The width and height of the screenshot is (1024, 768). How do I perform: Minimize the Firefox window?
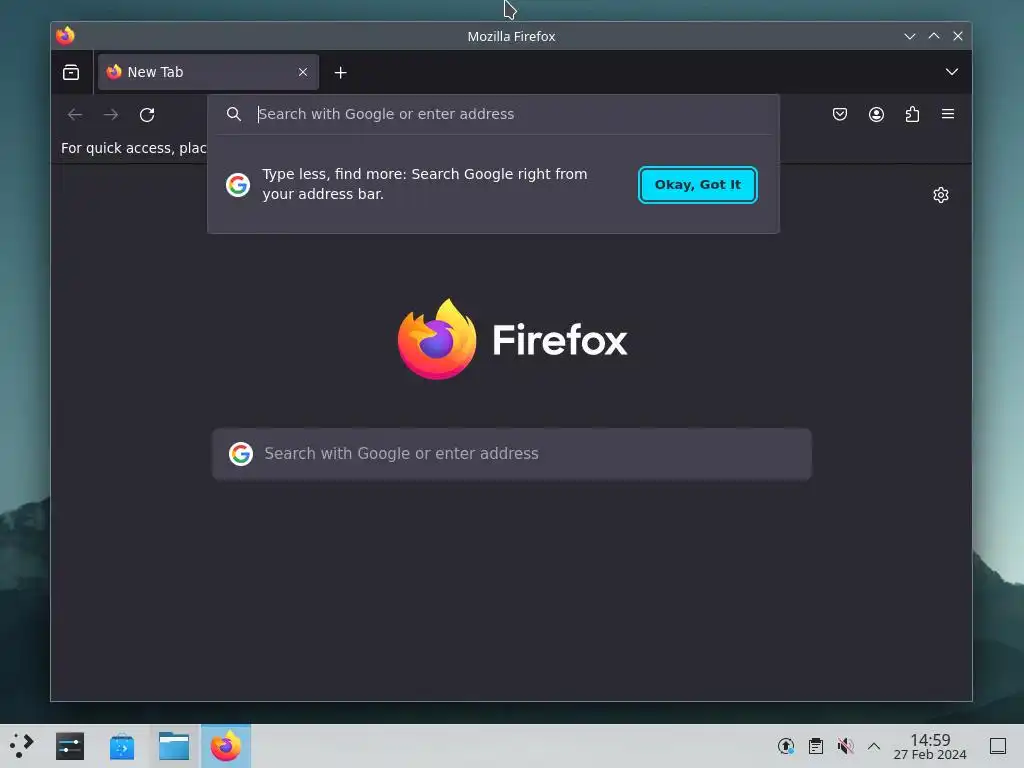point(910,37)
